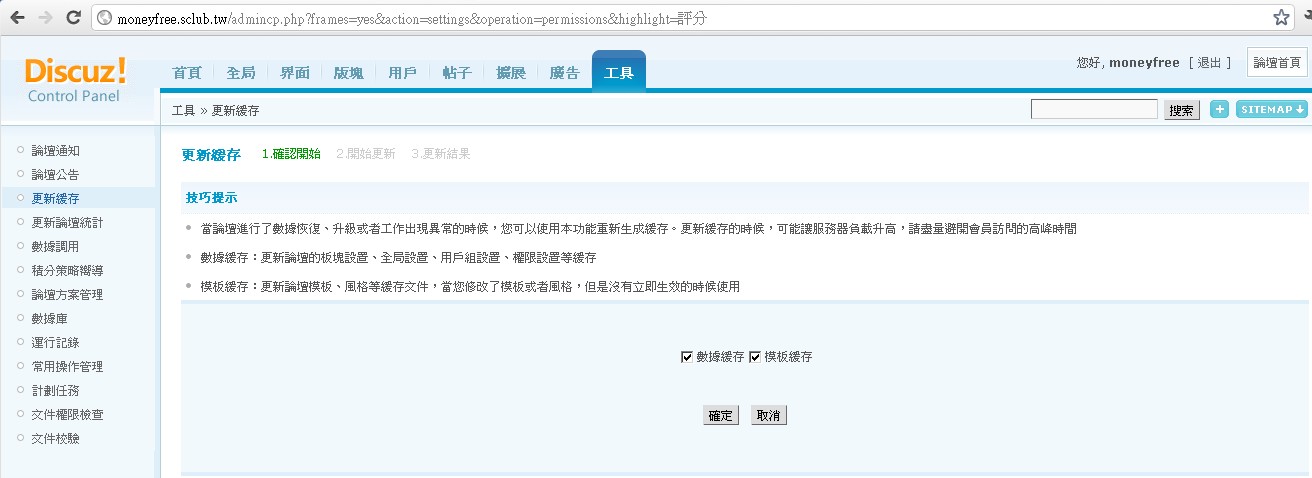Open the 論壇首頁 button

point(1277,62)
